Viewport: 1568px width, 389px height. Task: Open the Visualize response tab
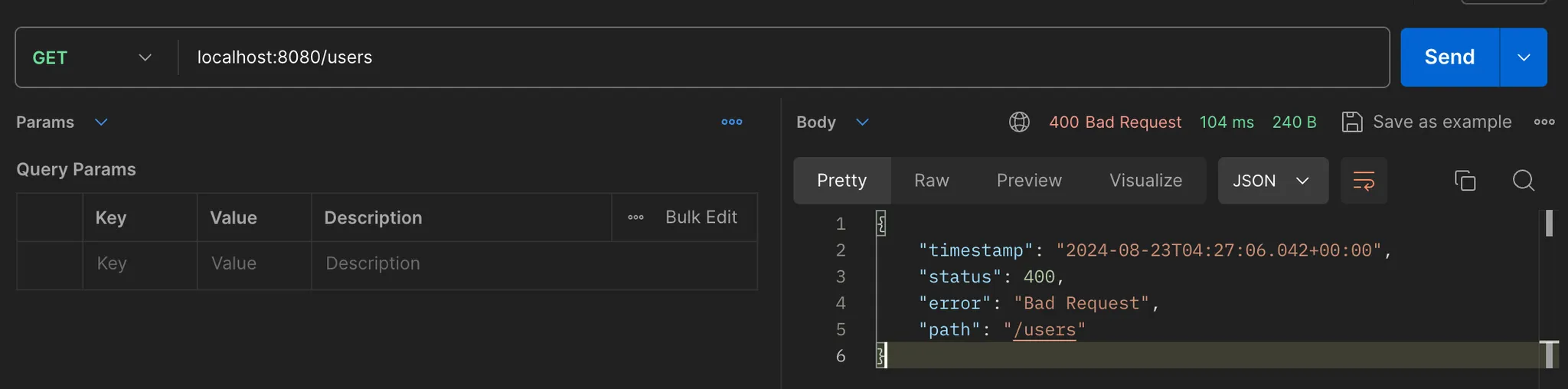tap(1145, 181)
